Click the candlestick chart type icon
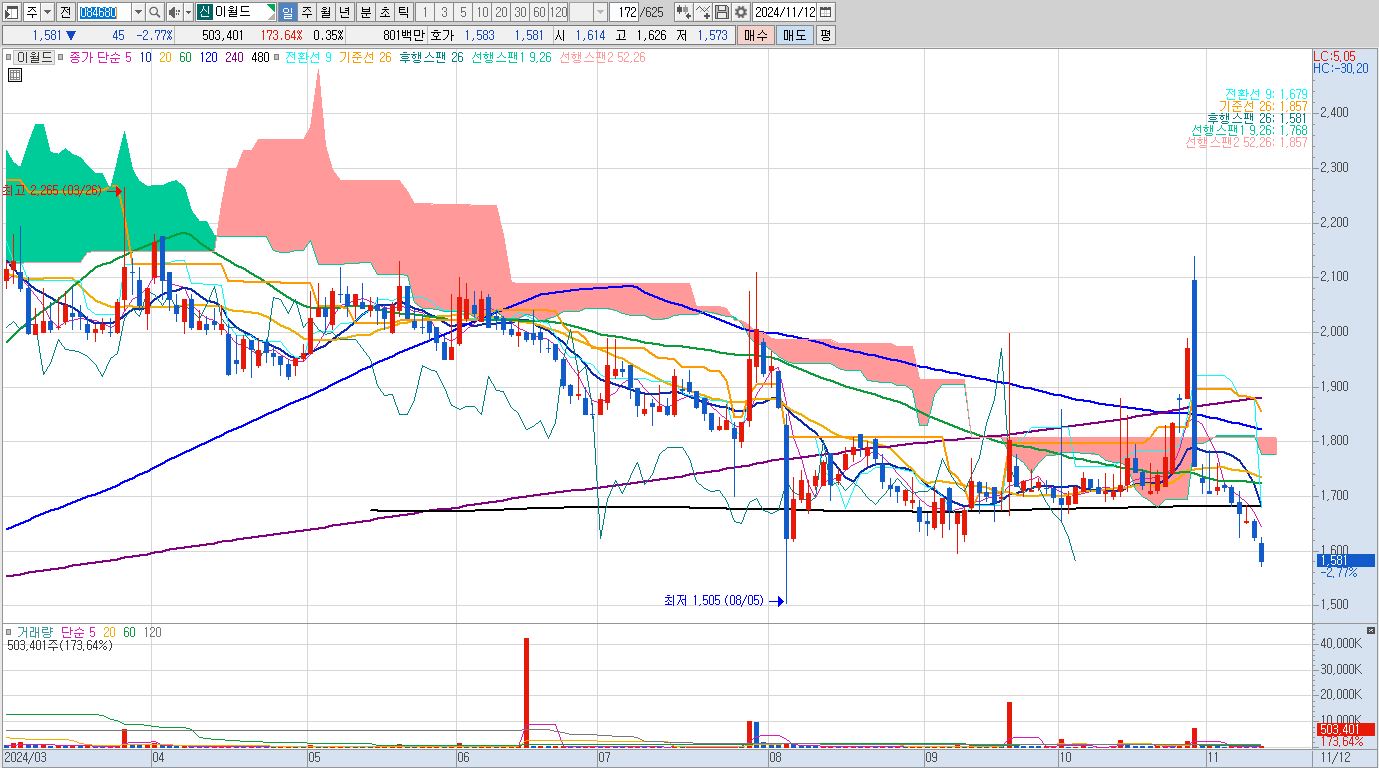The image size is (1379, 768). pyautogui.click(x=683, y=12)
